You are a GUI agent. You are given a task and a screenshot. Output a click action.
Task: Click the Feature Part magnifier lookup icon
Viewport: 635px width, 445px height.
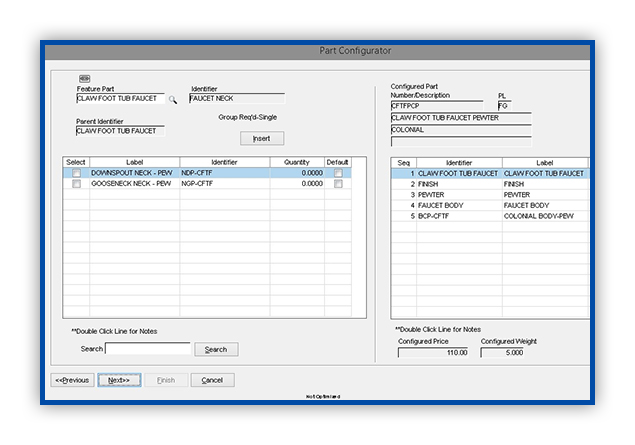coord(173,100)
